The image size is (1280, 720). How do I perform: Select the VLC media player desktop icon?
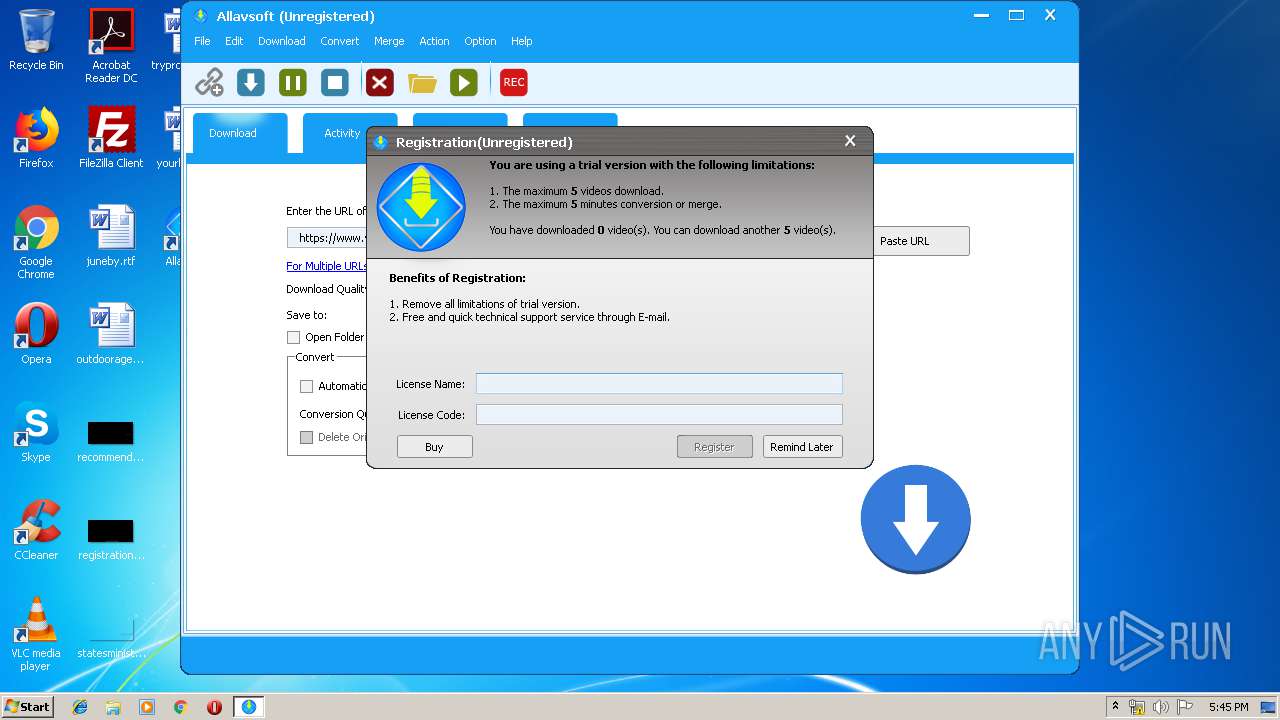click(x=36, y=634)
